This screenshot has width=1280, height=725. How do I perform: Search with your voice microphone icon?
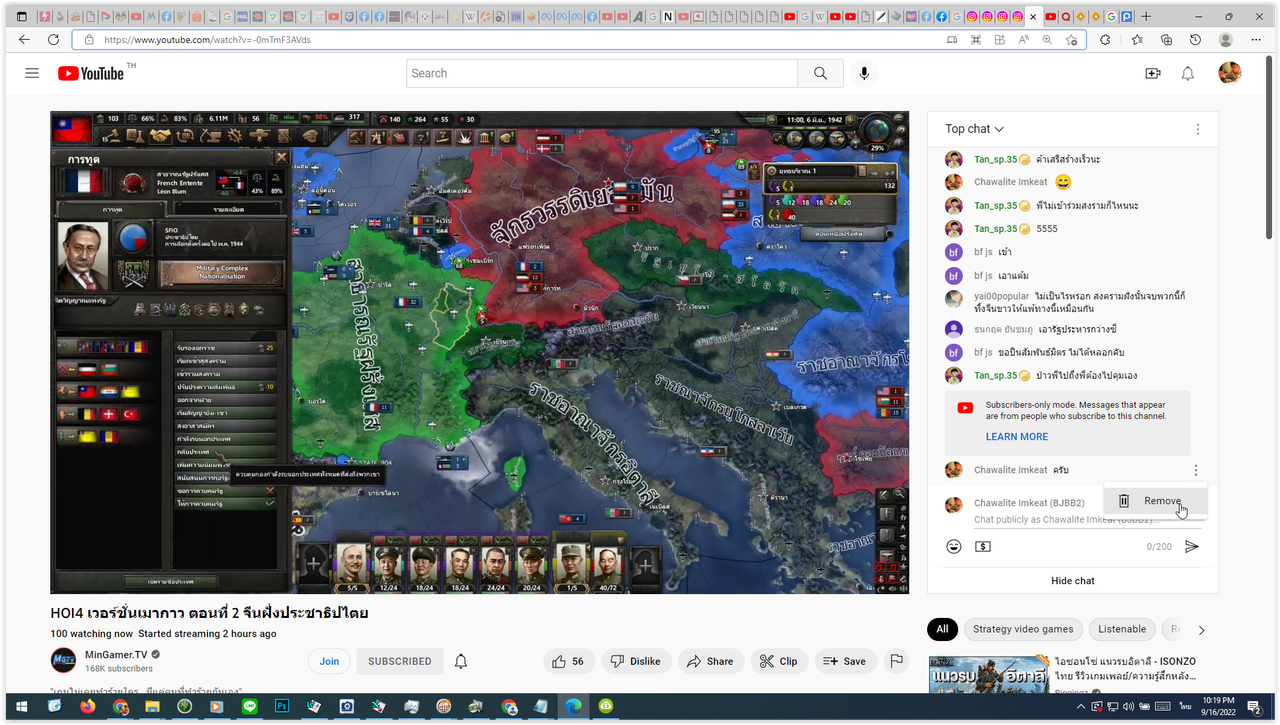click(864, 73)
